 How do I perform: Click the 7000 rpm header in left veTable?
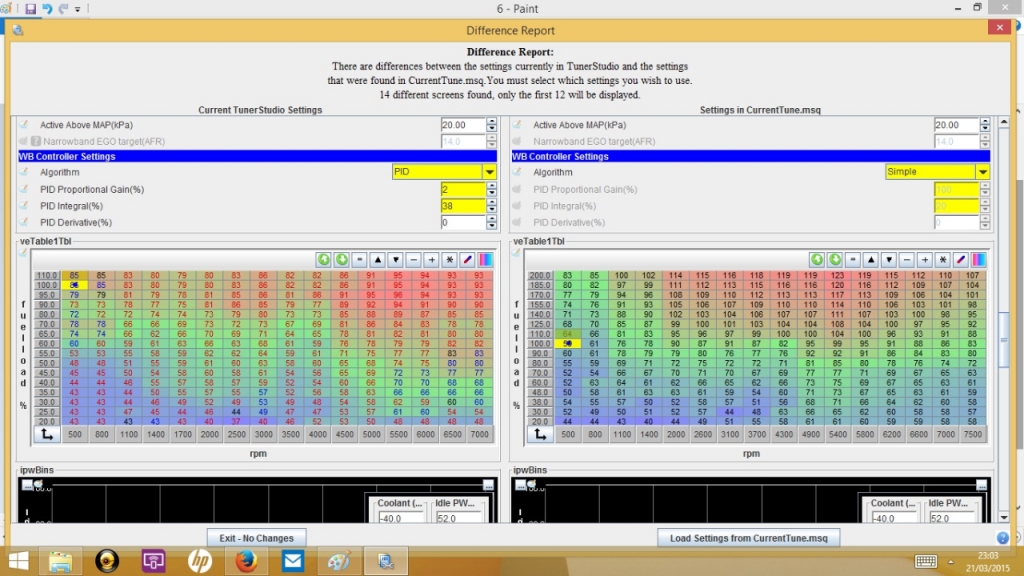pyautogui.click(x=479, y=434)
